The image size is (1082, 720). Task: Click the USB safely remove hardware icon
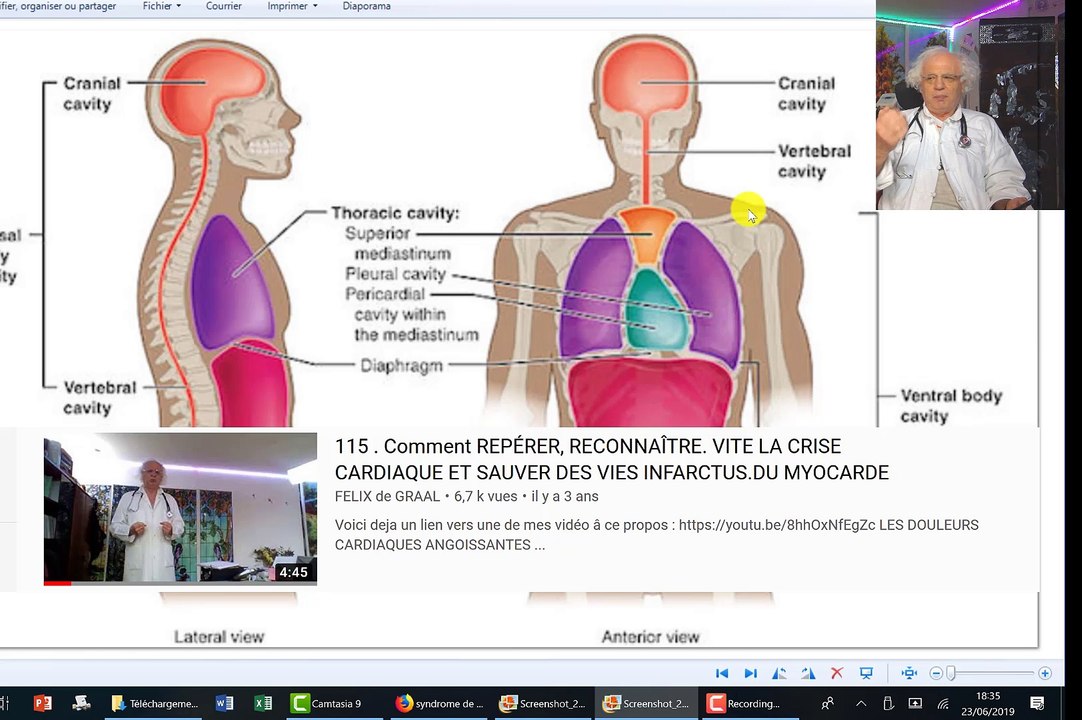point(888,703)
